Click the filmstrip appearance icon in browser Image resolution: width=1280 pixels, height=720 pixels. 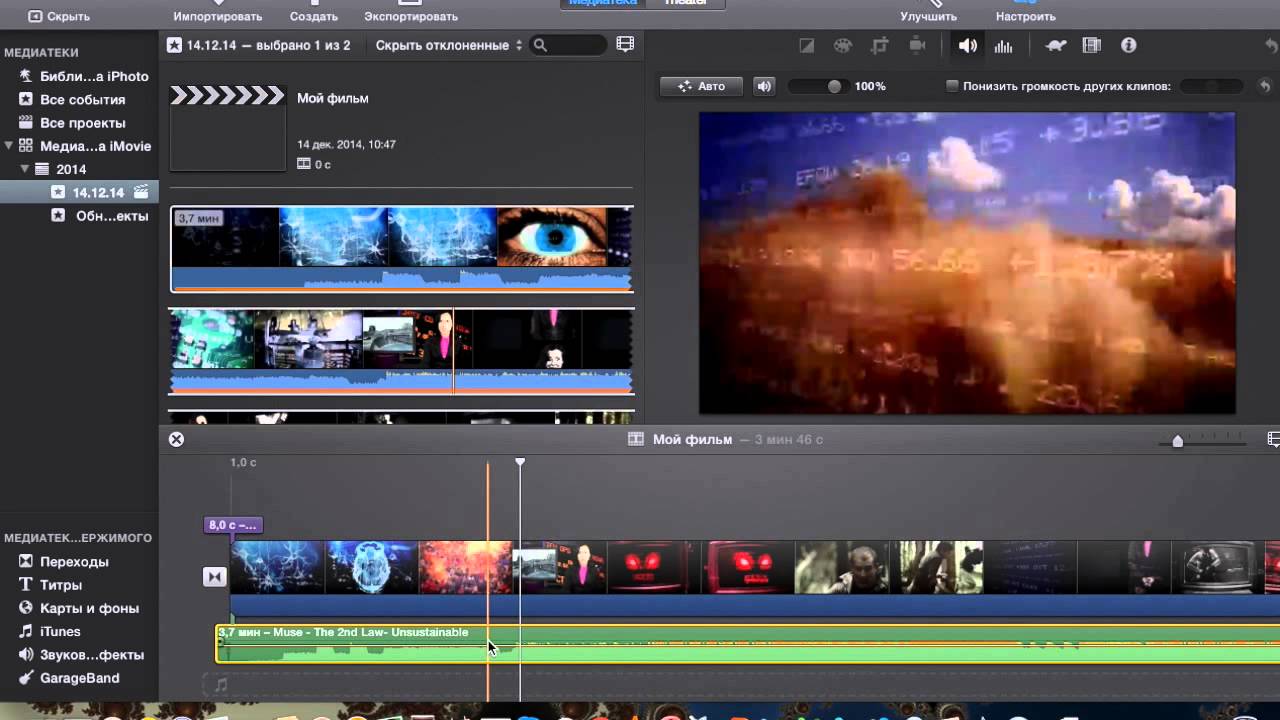(625, 45)
